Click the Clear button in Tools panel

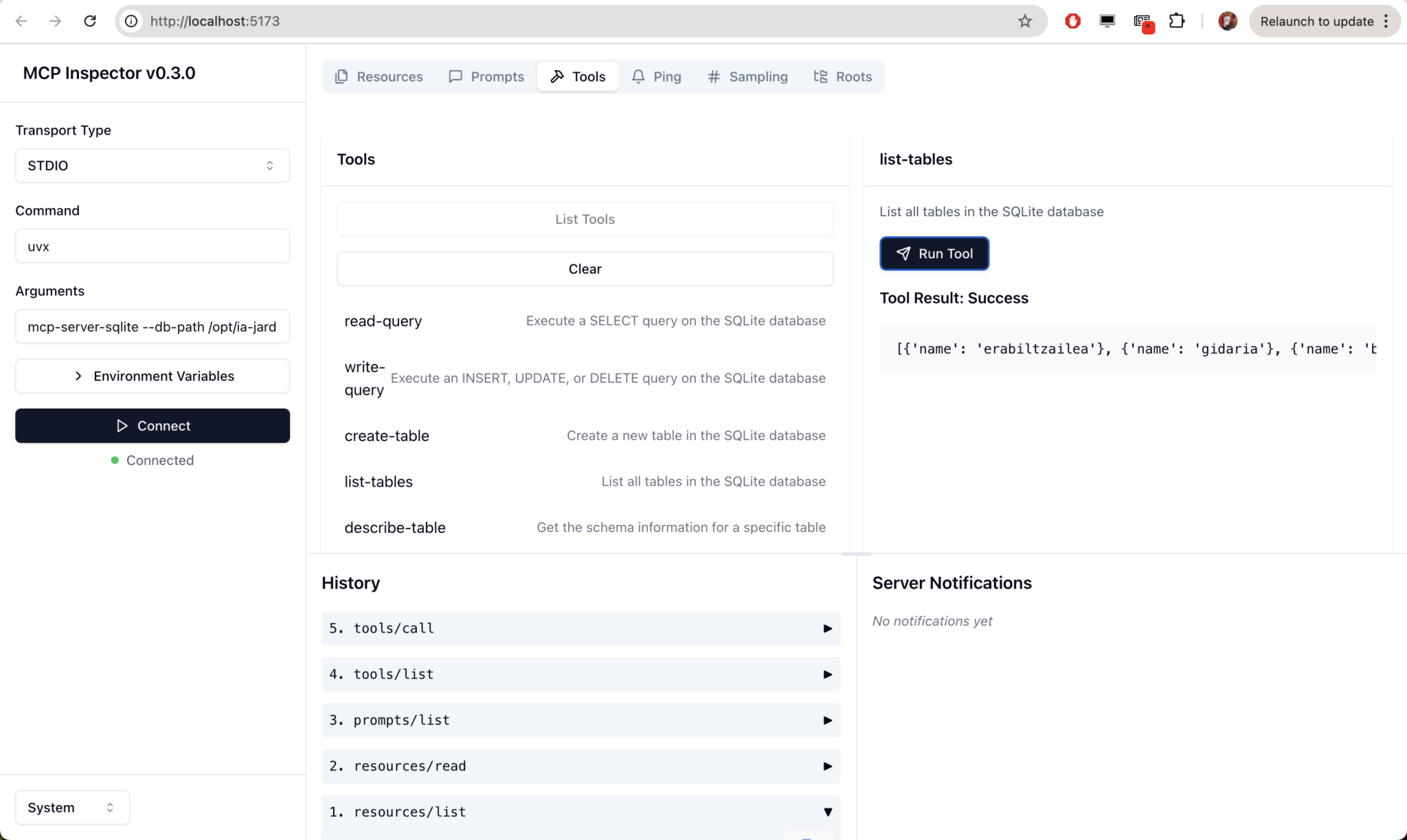click(x=585, y=269)
